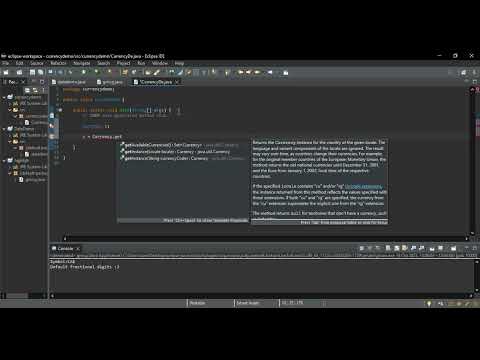Maximize the Package Explorer view
Screen dimensions: 480x360
coord(42,82)
